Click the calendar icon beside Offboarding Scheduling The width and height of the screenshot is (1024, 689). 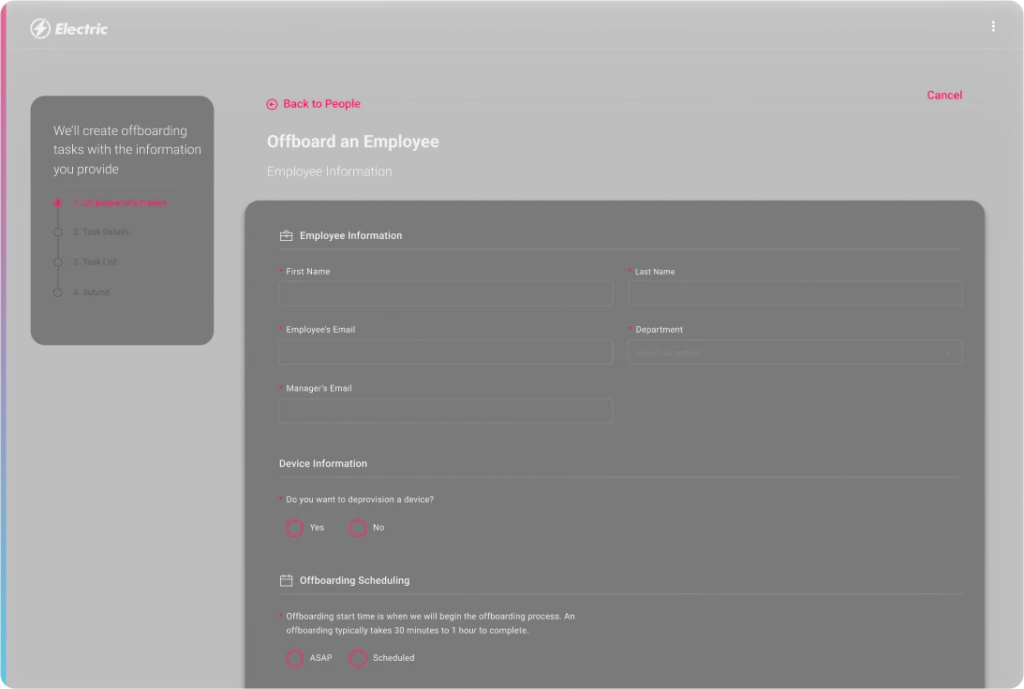(x=285, y=580)
